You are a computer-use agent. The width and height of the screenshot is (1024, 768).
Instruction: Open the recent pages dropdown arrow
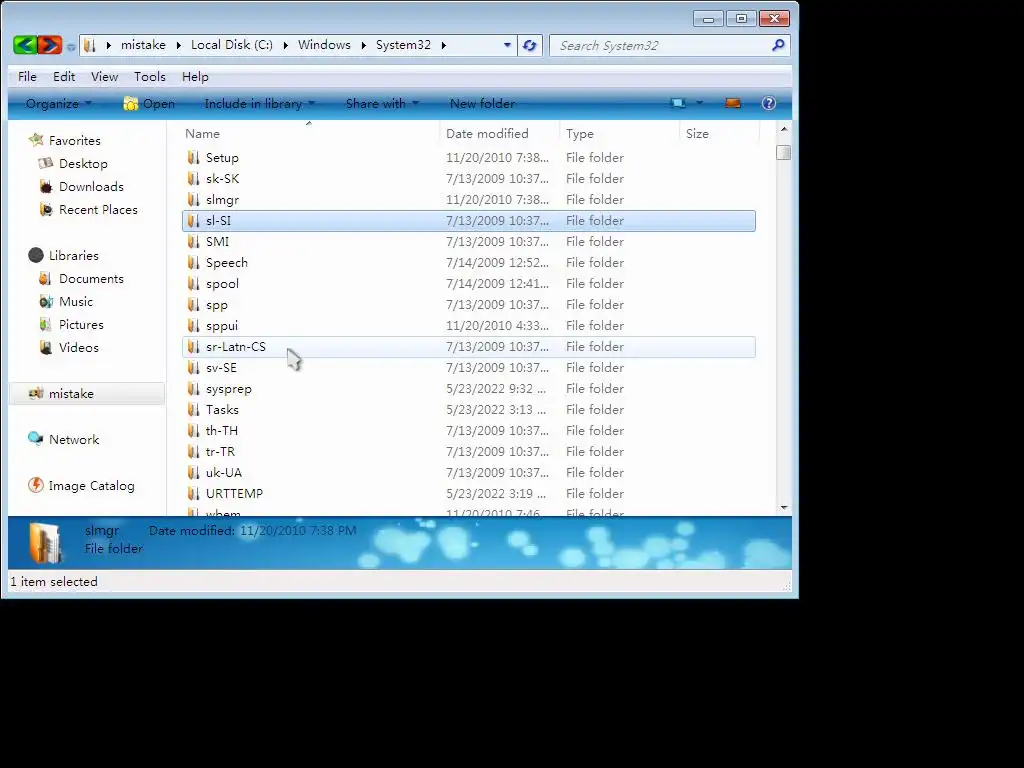point(71,46)
